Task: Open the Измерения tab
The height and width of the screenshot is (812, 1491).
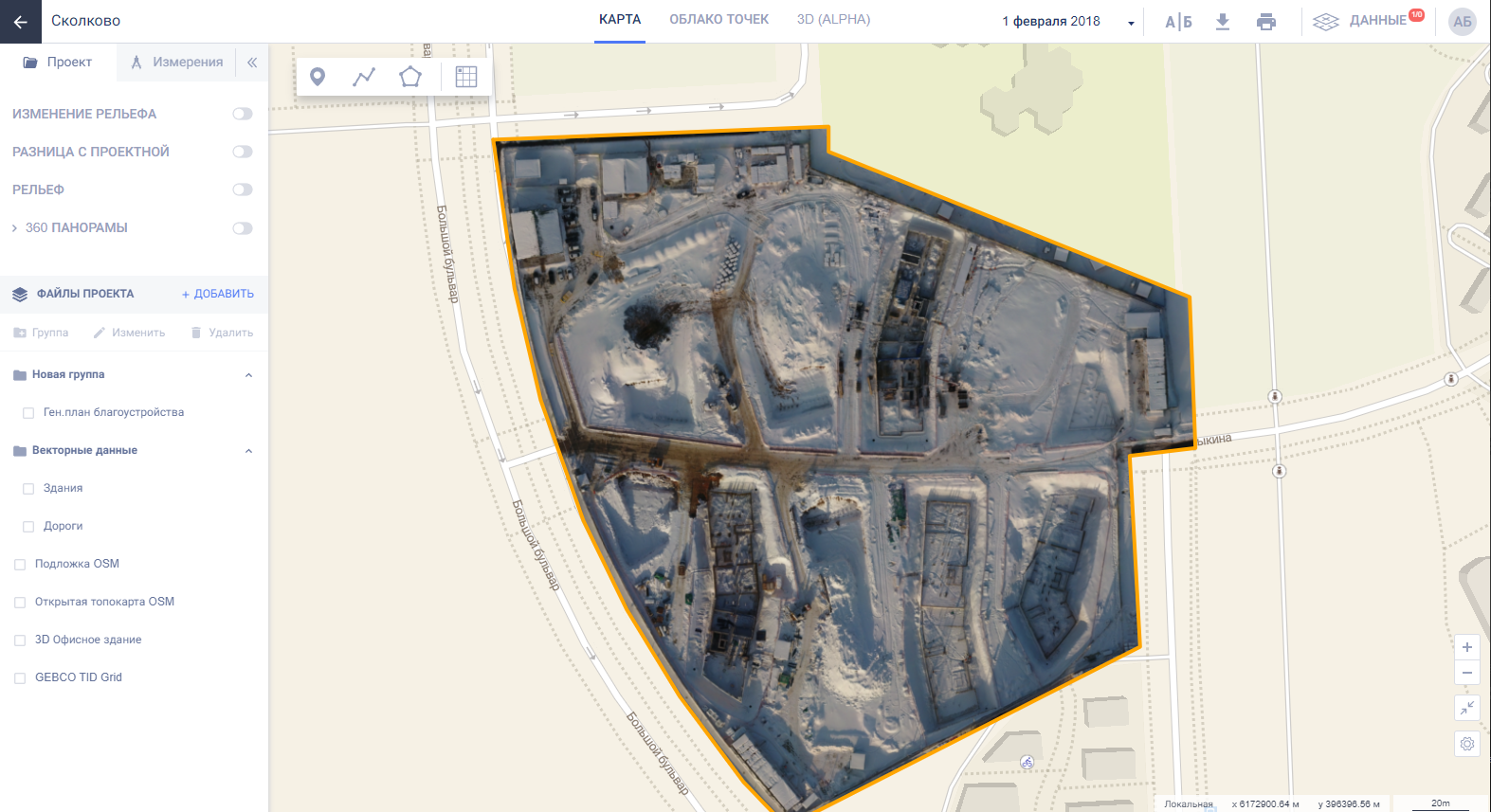Action: pyautogui.click(x=177, y=63)
